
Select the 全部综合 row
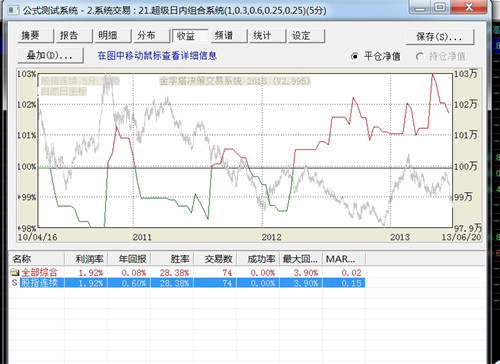click(188, 272)
